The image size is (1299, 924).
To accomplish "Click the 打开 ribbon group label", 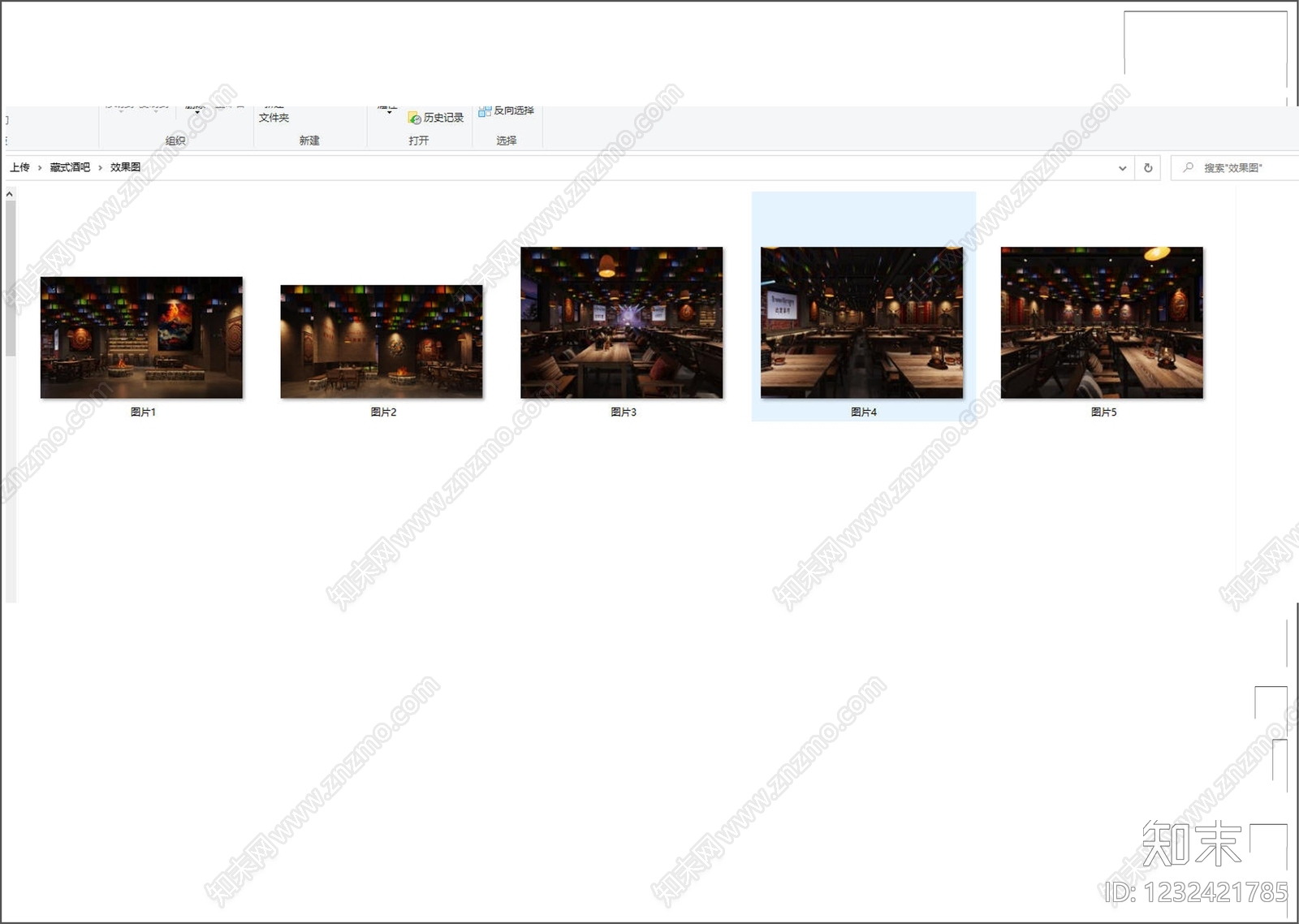I will 419,140.
